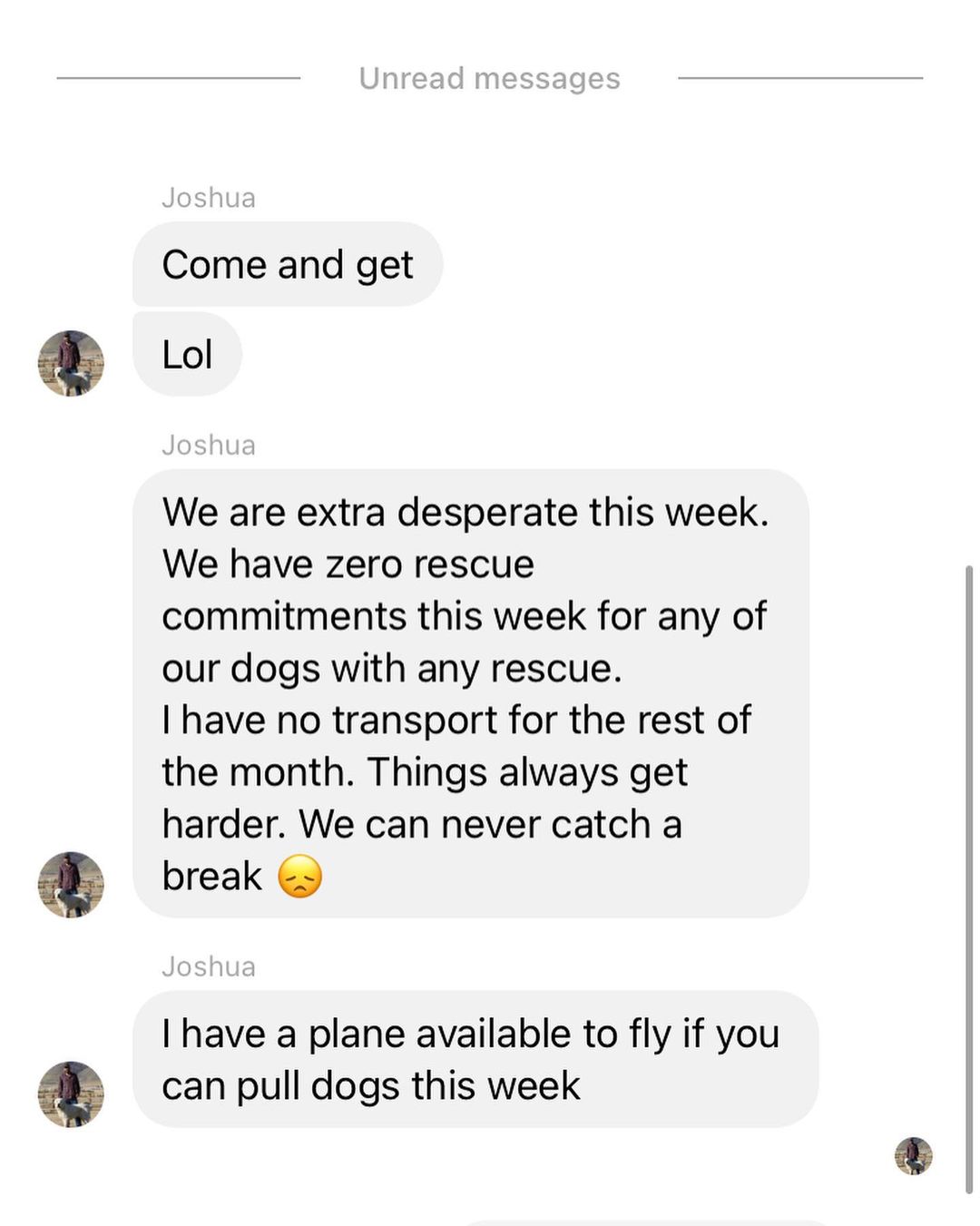
Task: Click the "We are extra desperate this week" line
Action: [465, 513]
